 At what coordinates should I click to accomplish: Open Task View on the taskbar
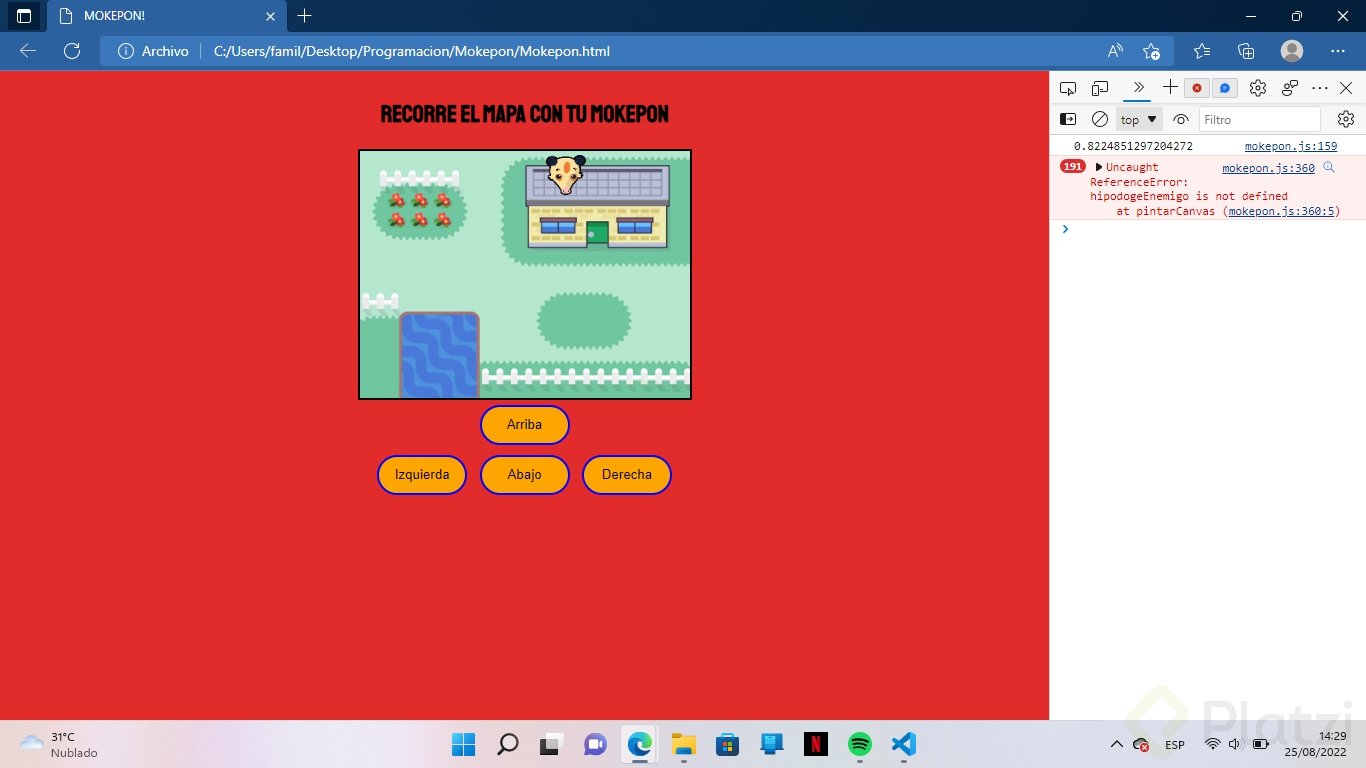click(551, 744)
